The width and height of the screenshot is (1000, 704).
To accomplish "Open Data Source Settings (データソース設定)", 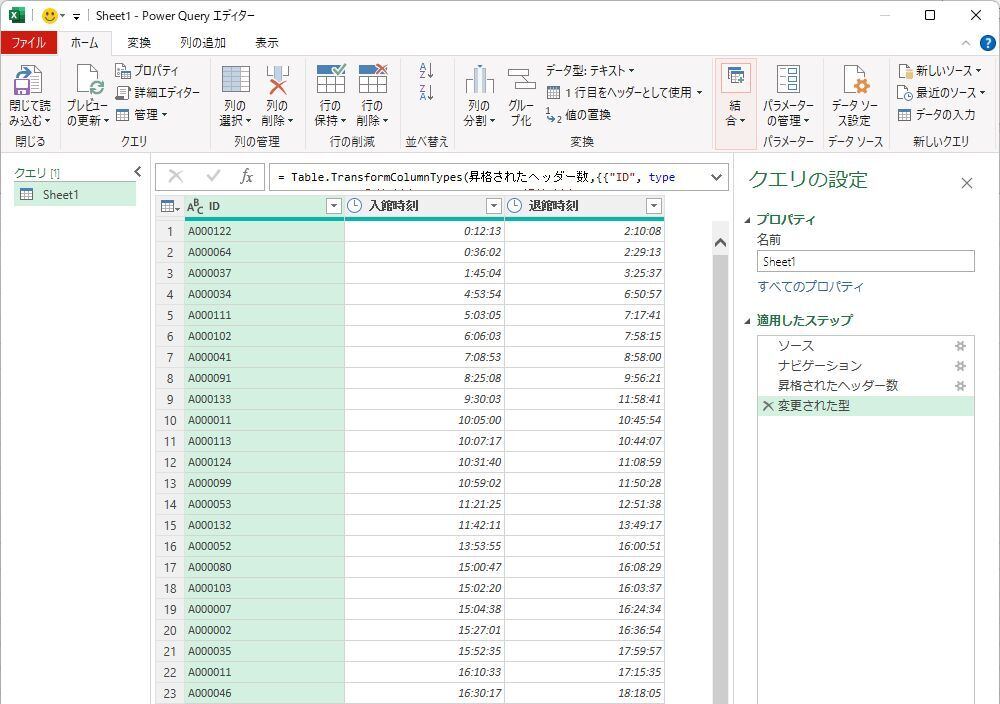I will [x=855, y=96].
